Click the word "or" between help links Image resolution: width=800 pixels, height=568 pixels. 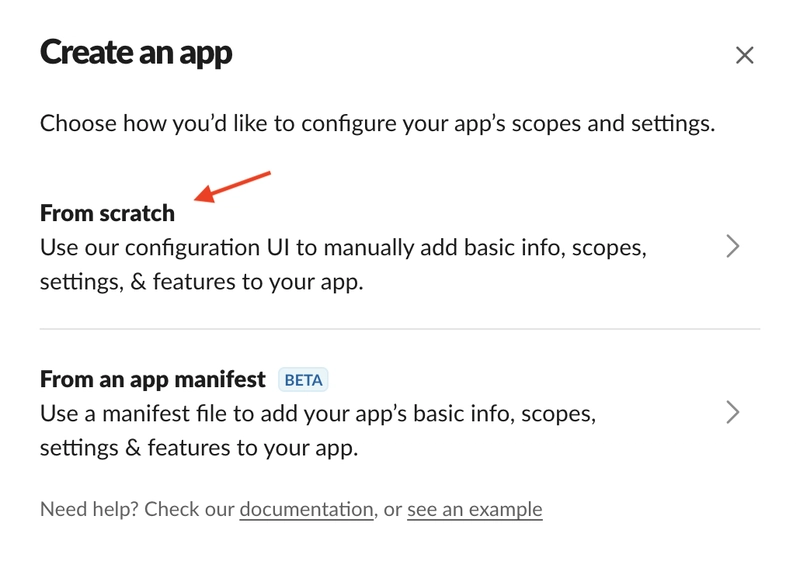[x=392, y=509]
